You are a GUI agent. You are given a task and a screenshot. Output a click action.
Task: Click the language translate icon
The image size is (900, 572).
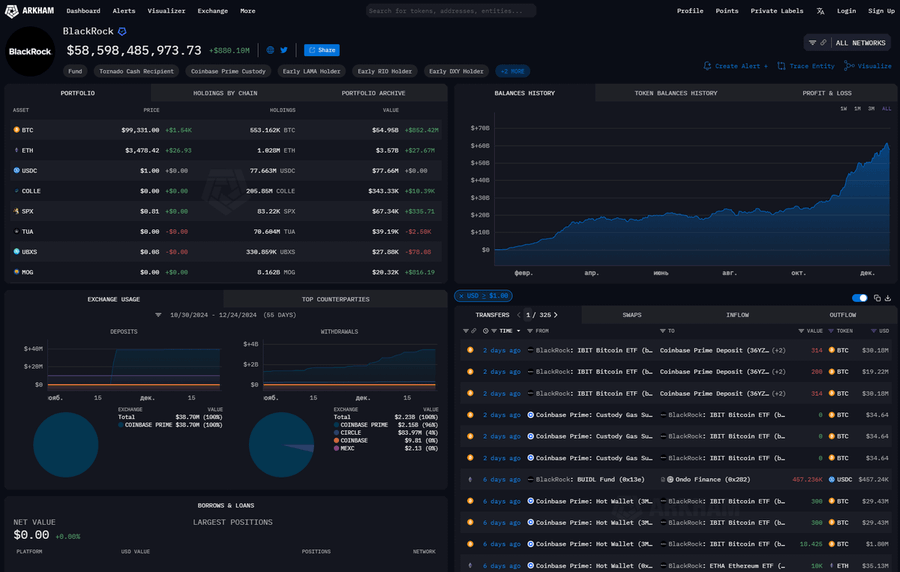coord(820,11)
